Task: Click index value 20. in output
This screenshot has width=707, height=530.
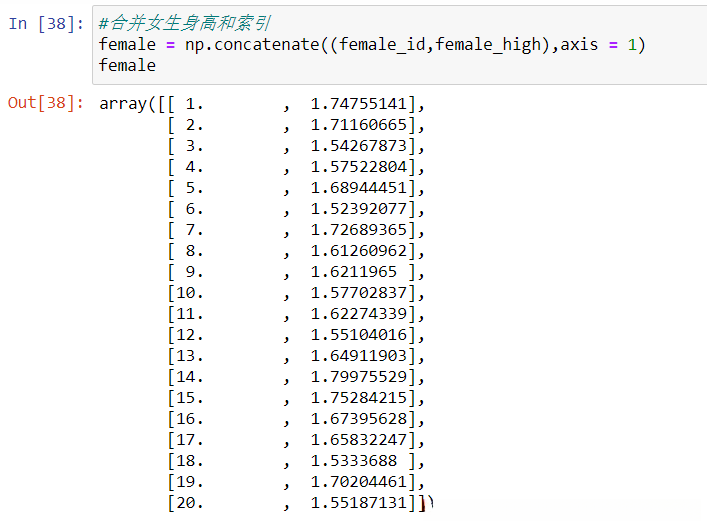Action: click(190, 503)
